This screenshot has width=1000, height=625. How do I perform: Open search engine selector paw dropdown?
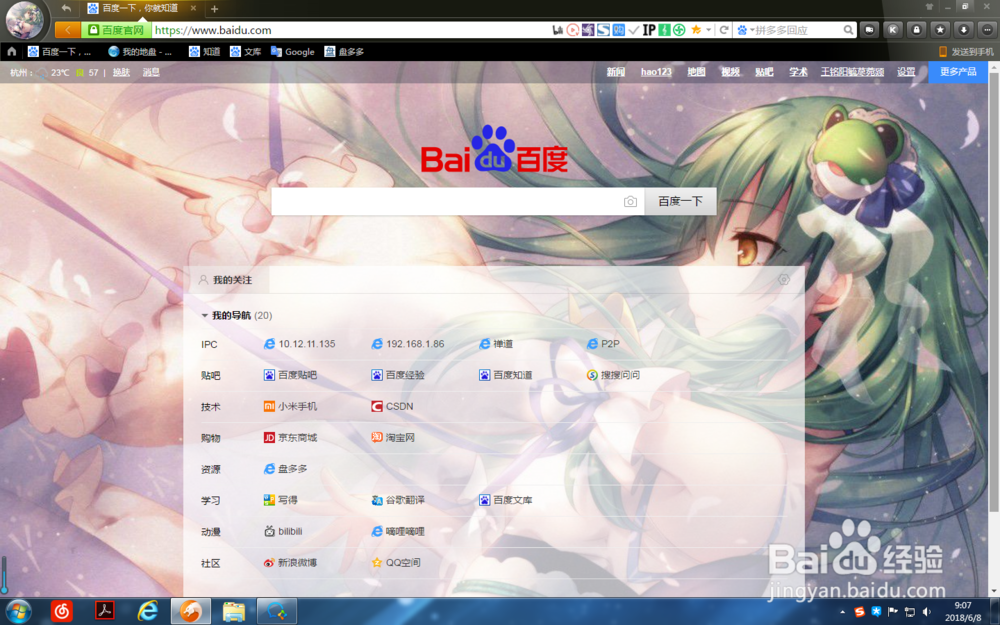tap(746, 30)
